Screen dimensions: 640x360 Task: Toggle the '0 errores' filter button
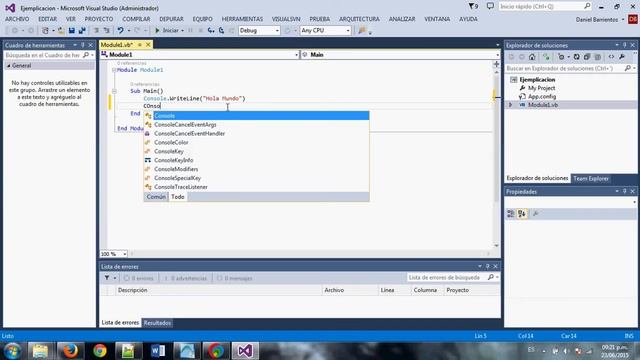pos(138,278)
